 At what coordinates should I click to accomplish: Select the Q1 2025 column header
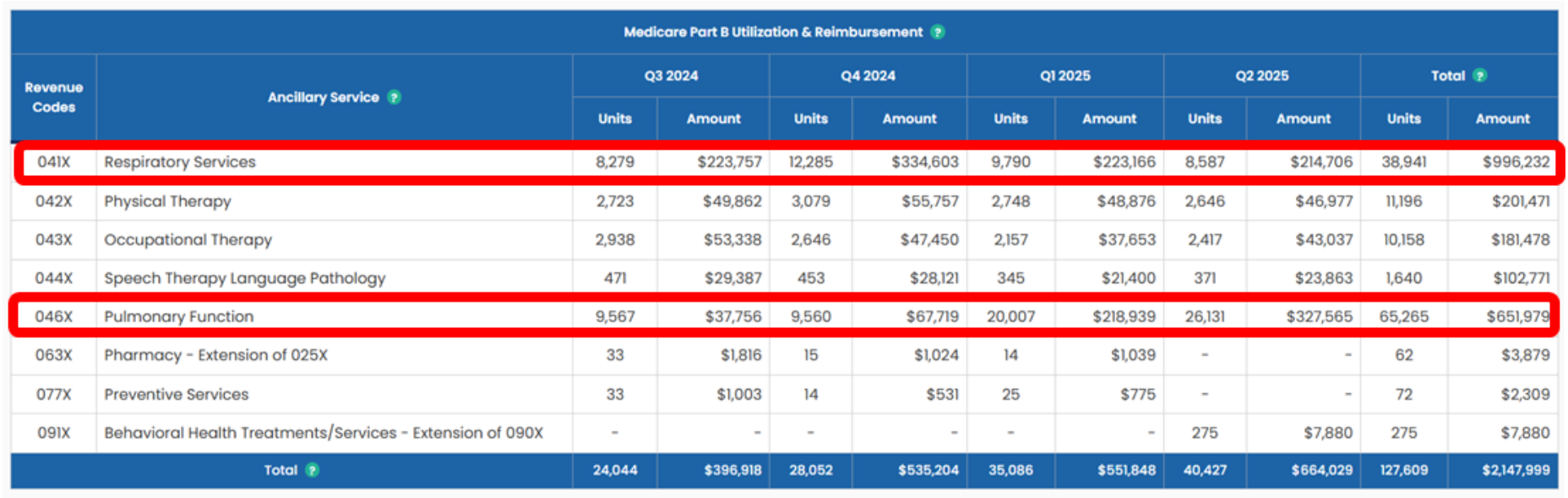1064,75
